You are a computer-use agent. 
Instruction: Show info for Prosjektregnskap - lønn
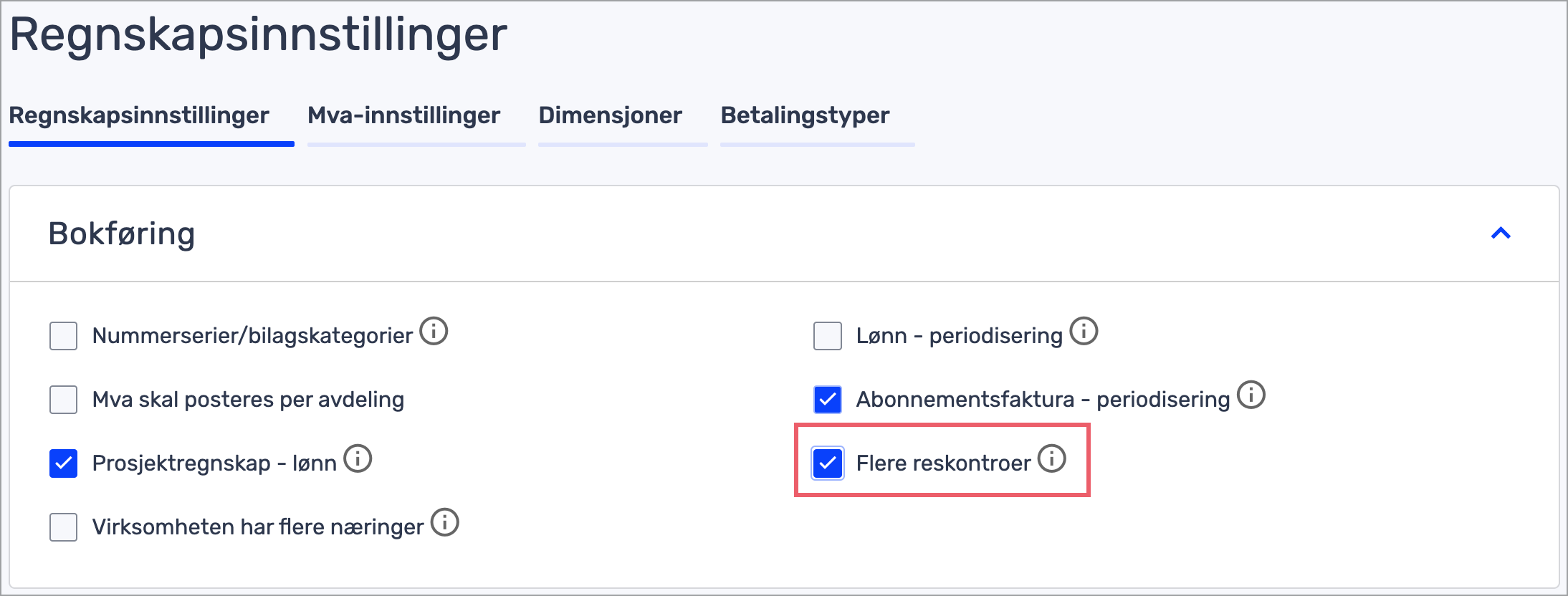click(x=358, y=459)
